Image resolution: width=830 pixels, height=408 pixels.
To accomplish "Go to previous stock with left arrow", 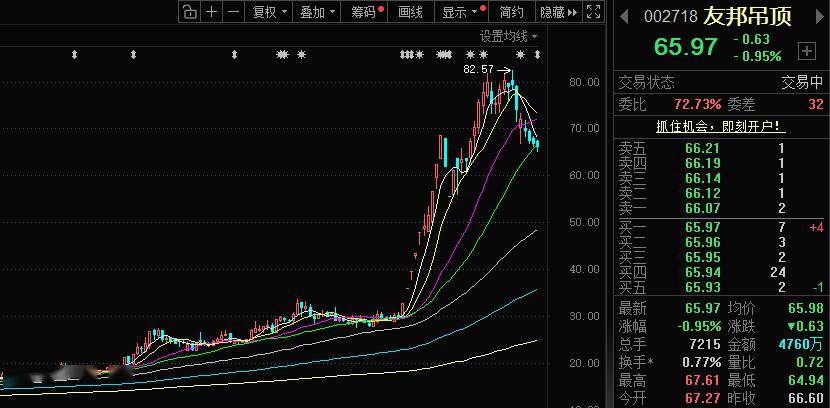I will [624, 17].
